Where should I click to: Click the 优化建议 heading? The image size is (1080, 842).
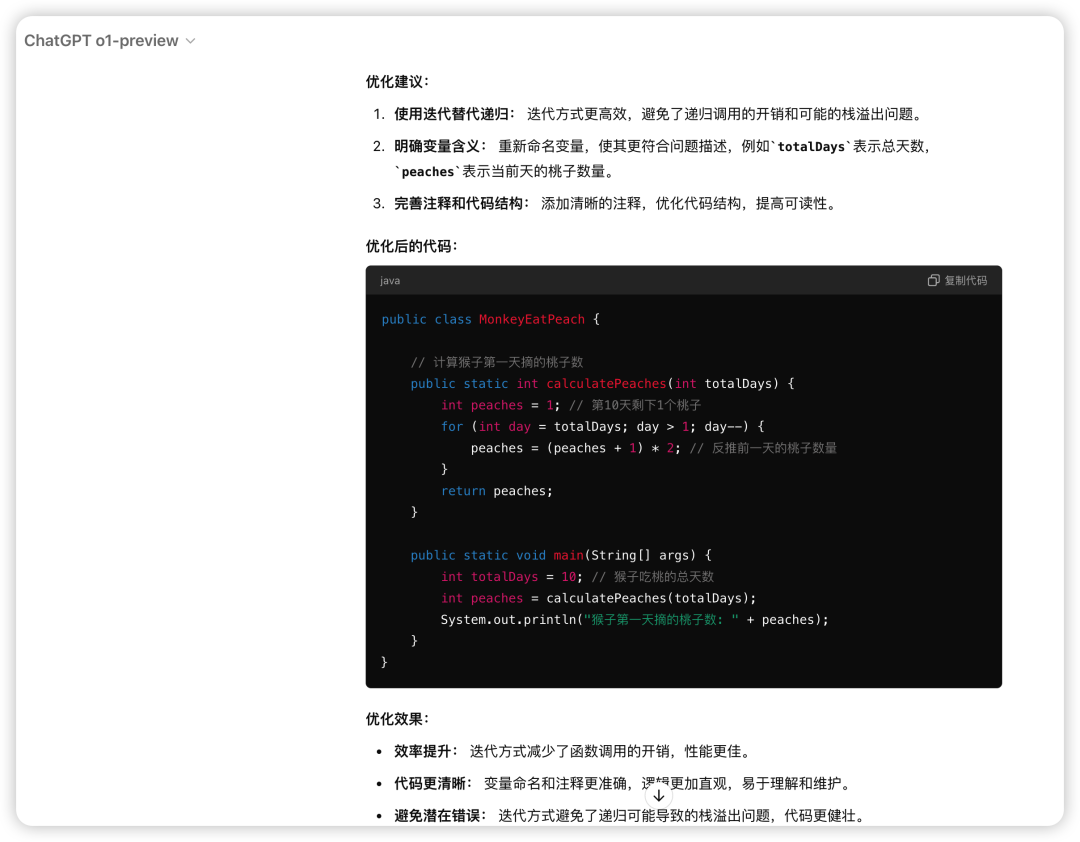(x=397, y=82)
